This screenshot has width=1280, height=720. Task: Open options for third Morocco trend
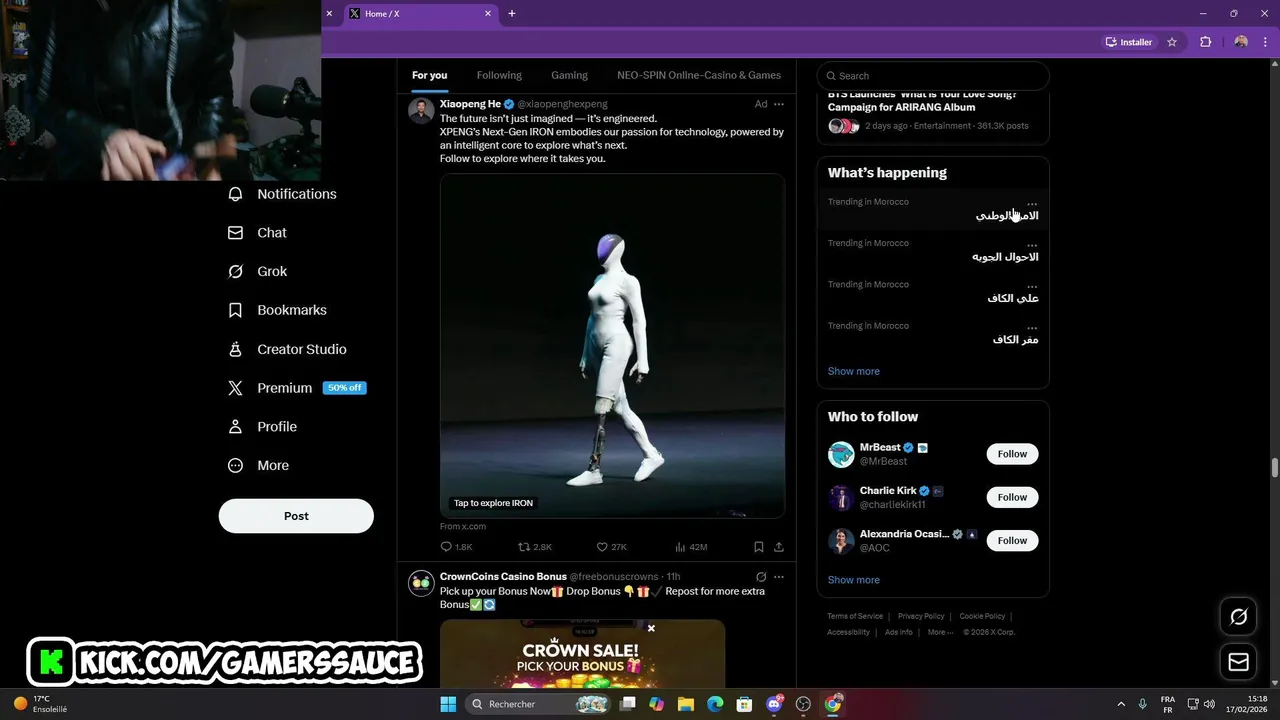(x=1032, y=286)
